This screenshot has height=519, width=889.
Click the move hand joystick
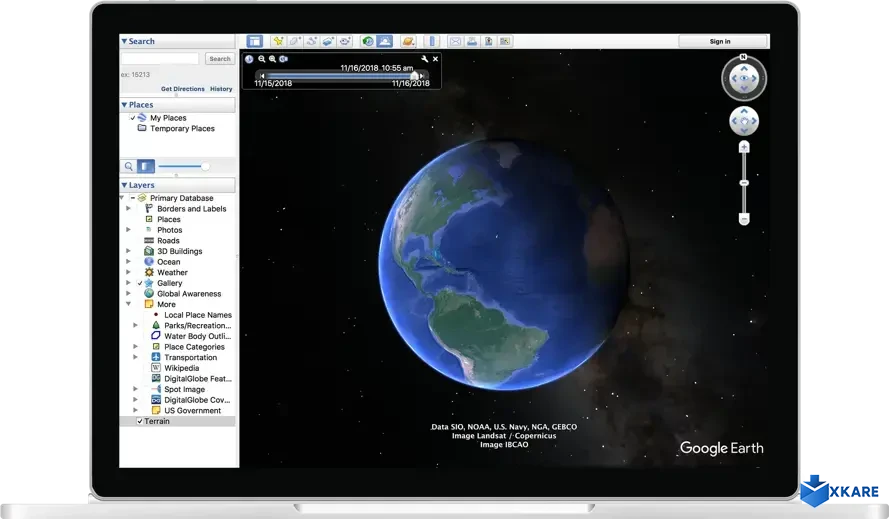[x=744, y=121]
